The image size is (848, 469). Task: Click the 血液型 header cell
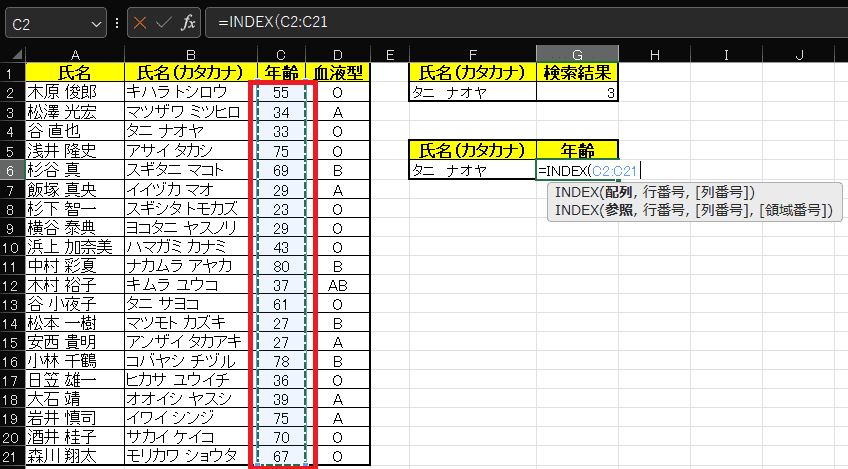338,73
